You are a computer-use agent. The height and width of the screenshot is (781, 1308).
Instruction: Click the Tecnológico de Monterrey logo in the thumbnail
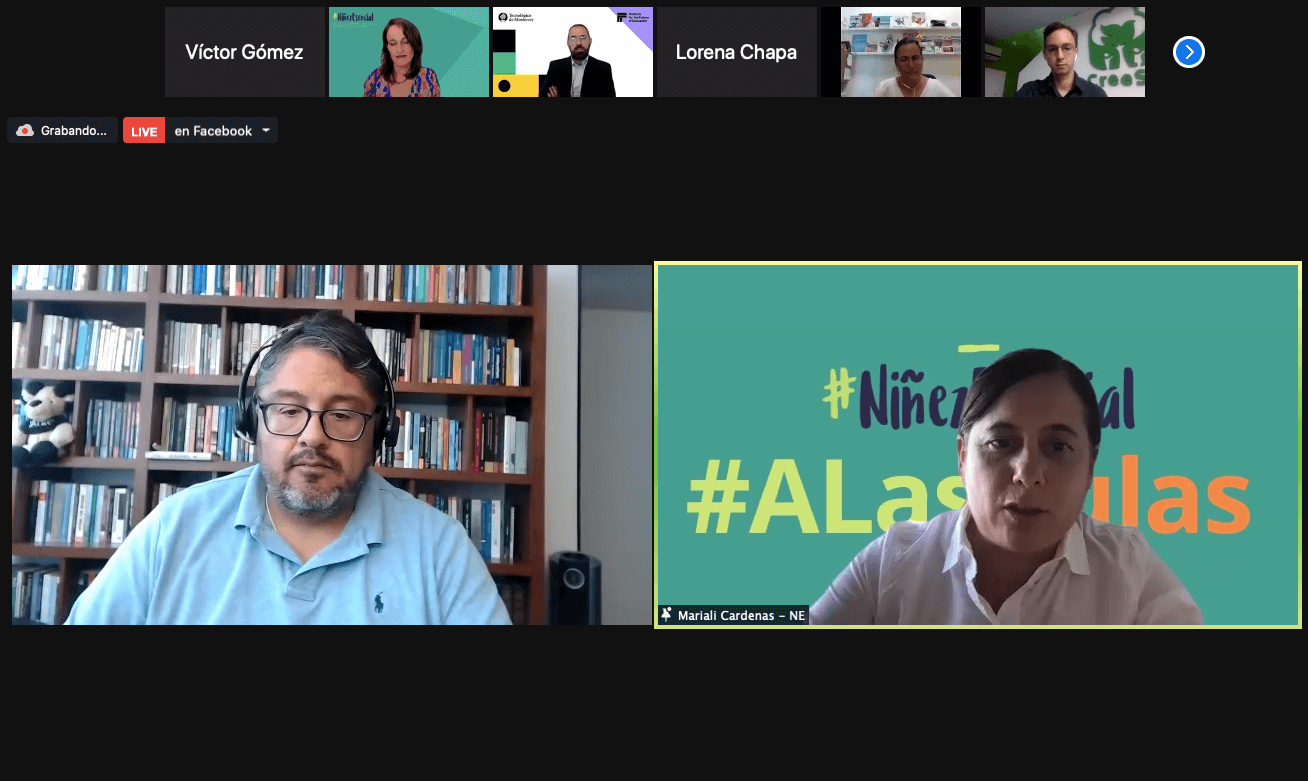coord(516,17)
